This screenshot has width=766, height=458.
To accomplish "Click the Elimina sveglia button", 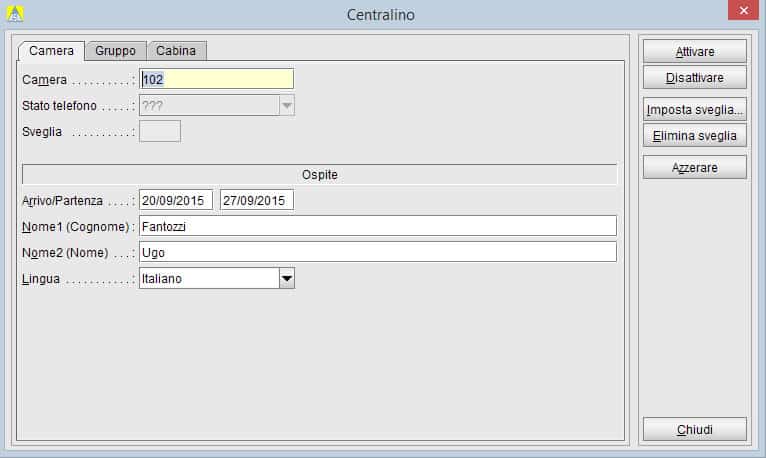I will pos(694,135).
